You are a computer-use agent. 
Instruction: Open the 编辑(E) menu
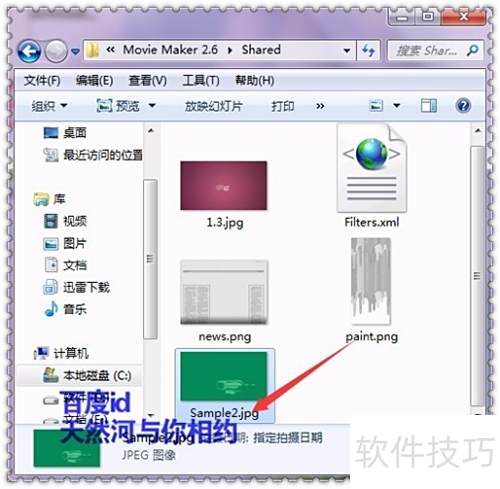pyautogui.click(x=94, y=80)
